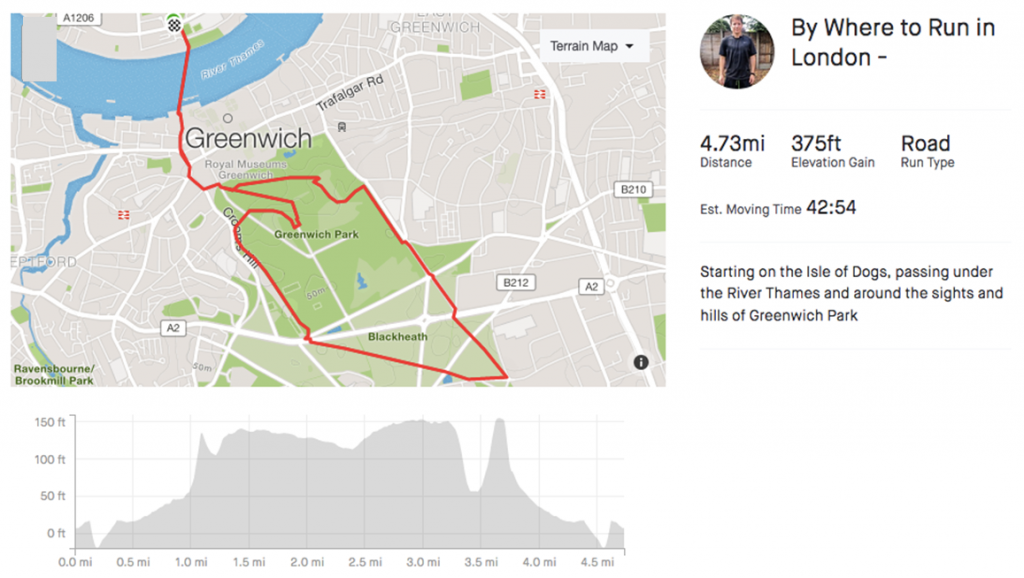This screenshot has width=1024, height=578.
Task: Click the athlete profile photo
Action: tap(736, 51)
